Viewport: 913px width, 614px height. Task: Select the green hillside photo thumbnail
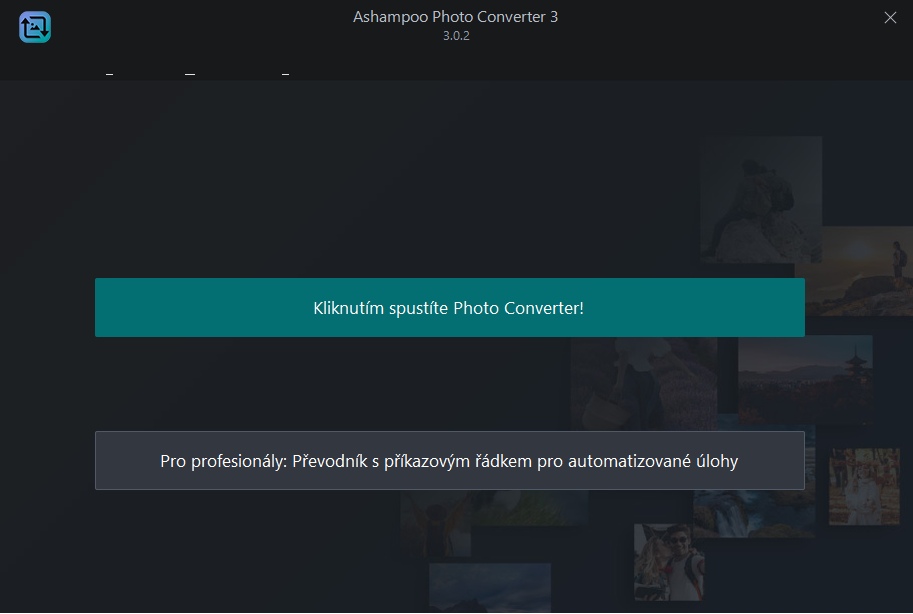click(529, 508)
